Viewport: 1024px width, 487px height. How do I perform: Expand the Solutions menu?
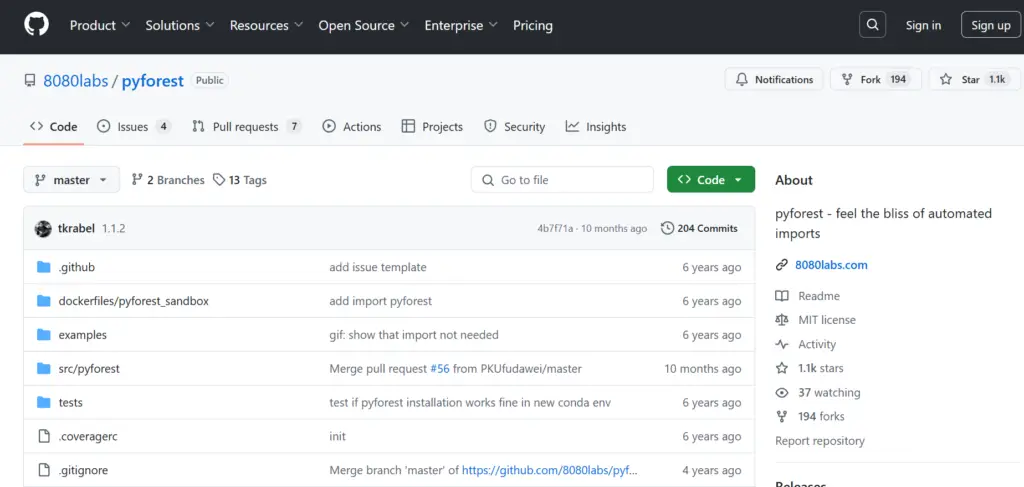pyautogui.click(x=180, y=25)
